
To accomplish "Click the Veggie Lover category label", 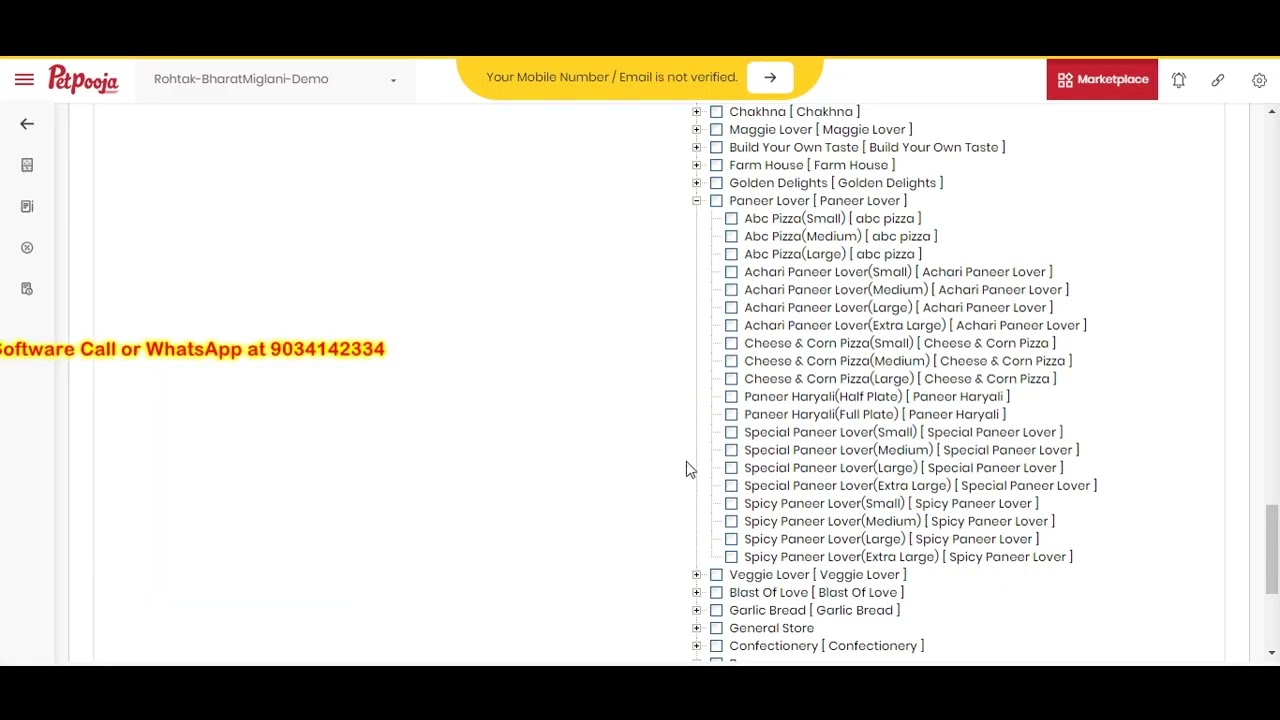I will click(818, 575).
